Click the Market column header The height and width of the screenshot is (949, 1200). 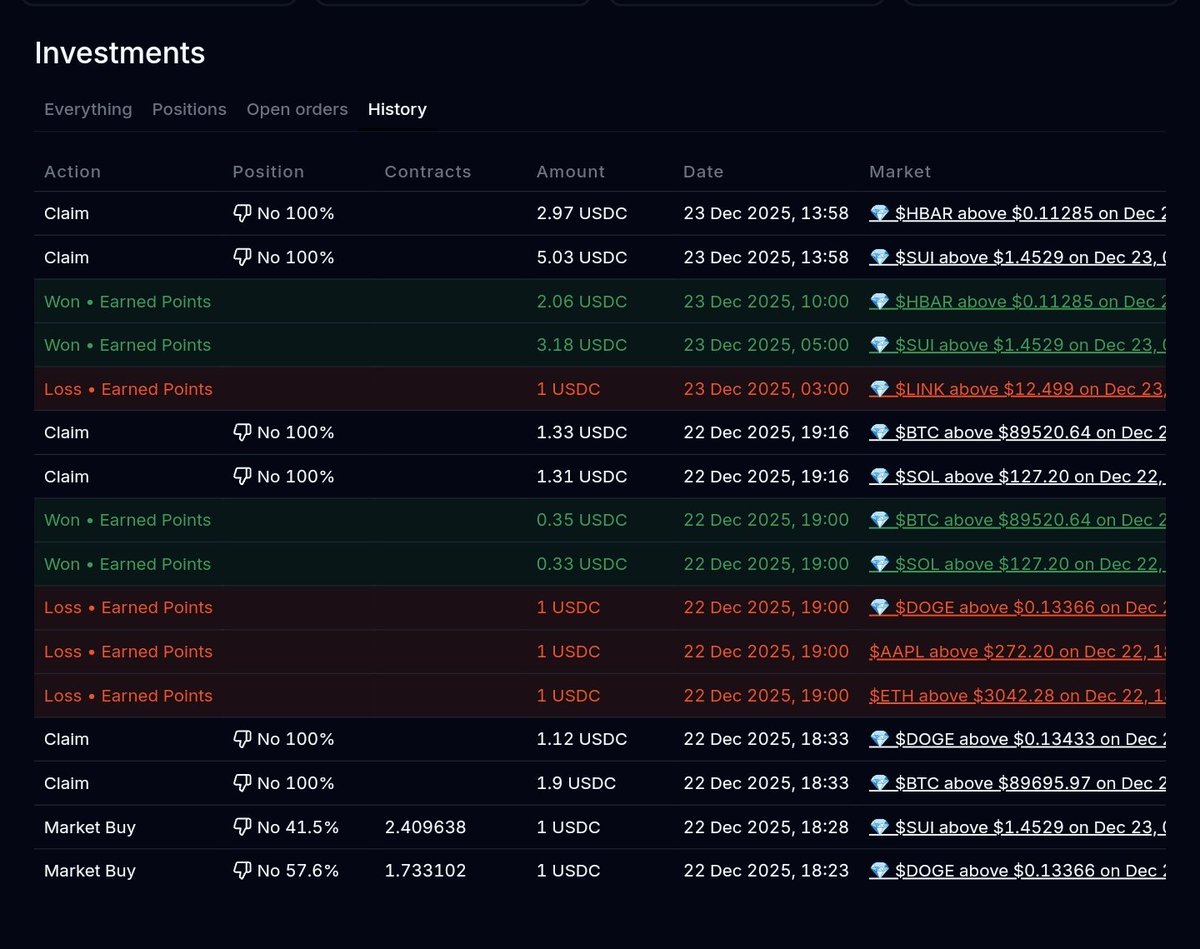900,172
